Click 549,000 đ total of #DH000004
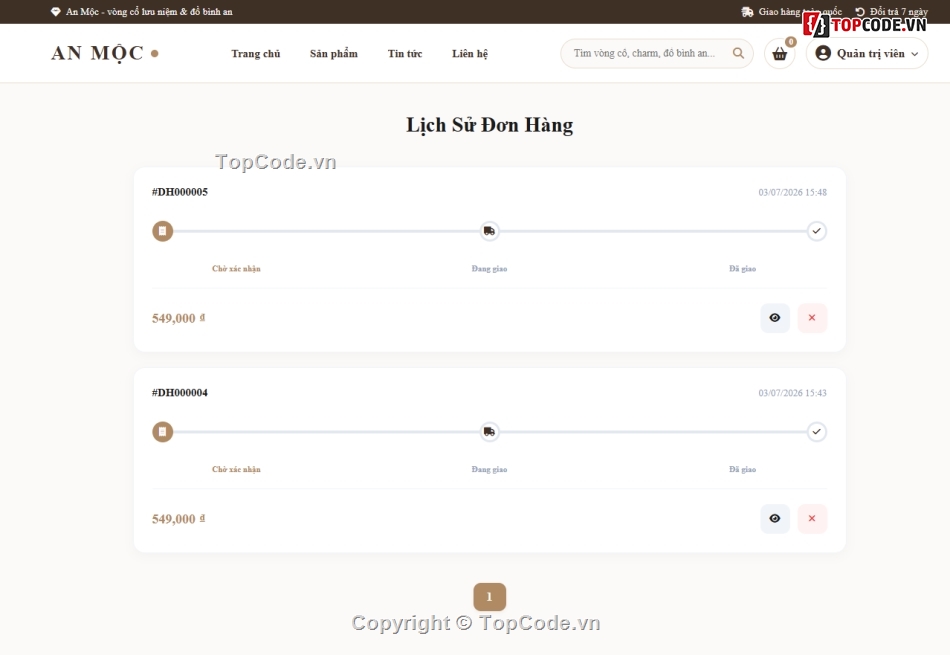 point(178,519)
